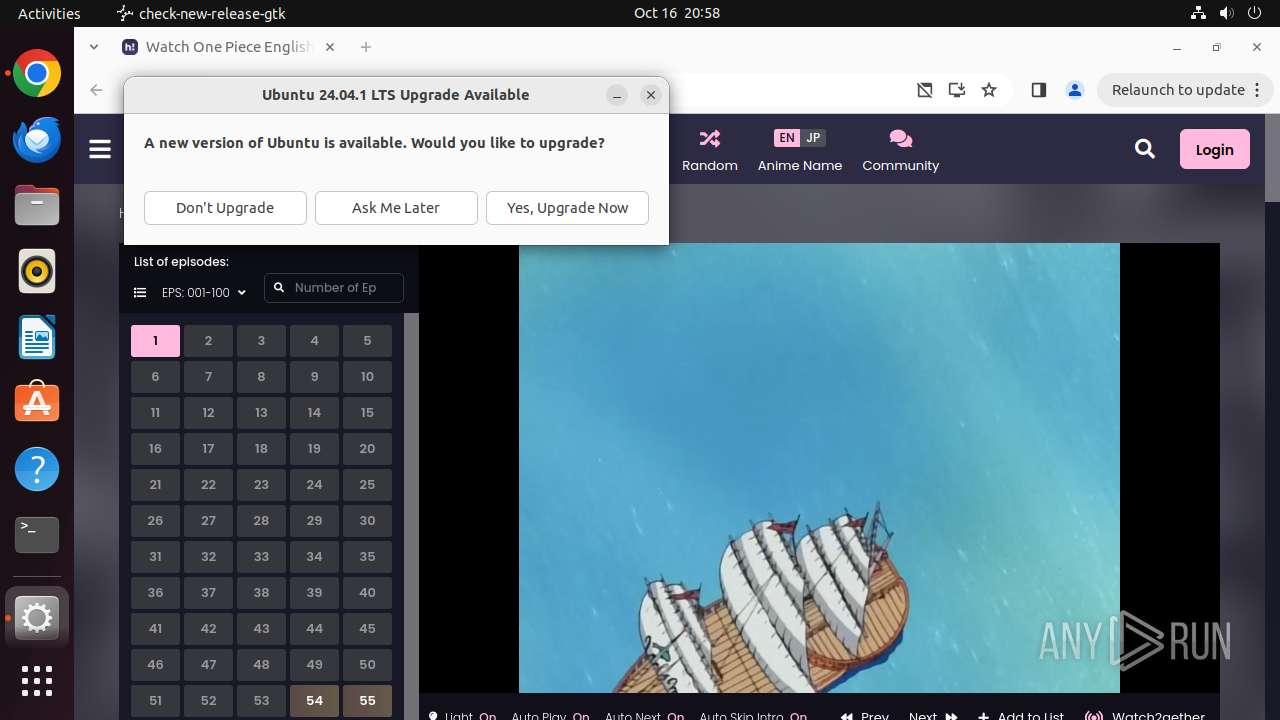Image resolution: width=1280 pixels, height=720 pixels.
Task: Close the Watch One Piece tab
Action: coord(330,47)
